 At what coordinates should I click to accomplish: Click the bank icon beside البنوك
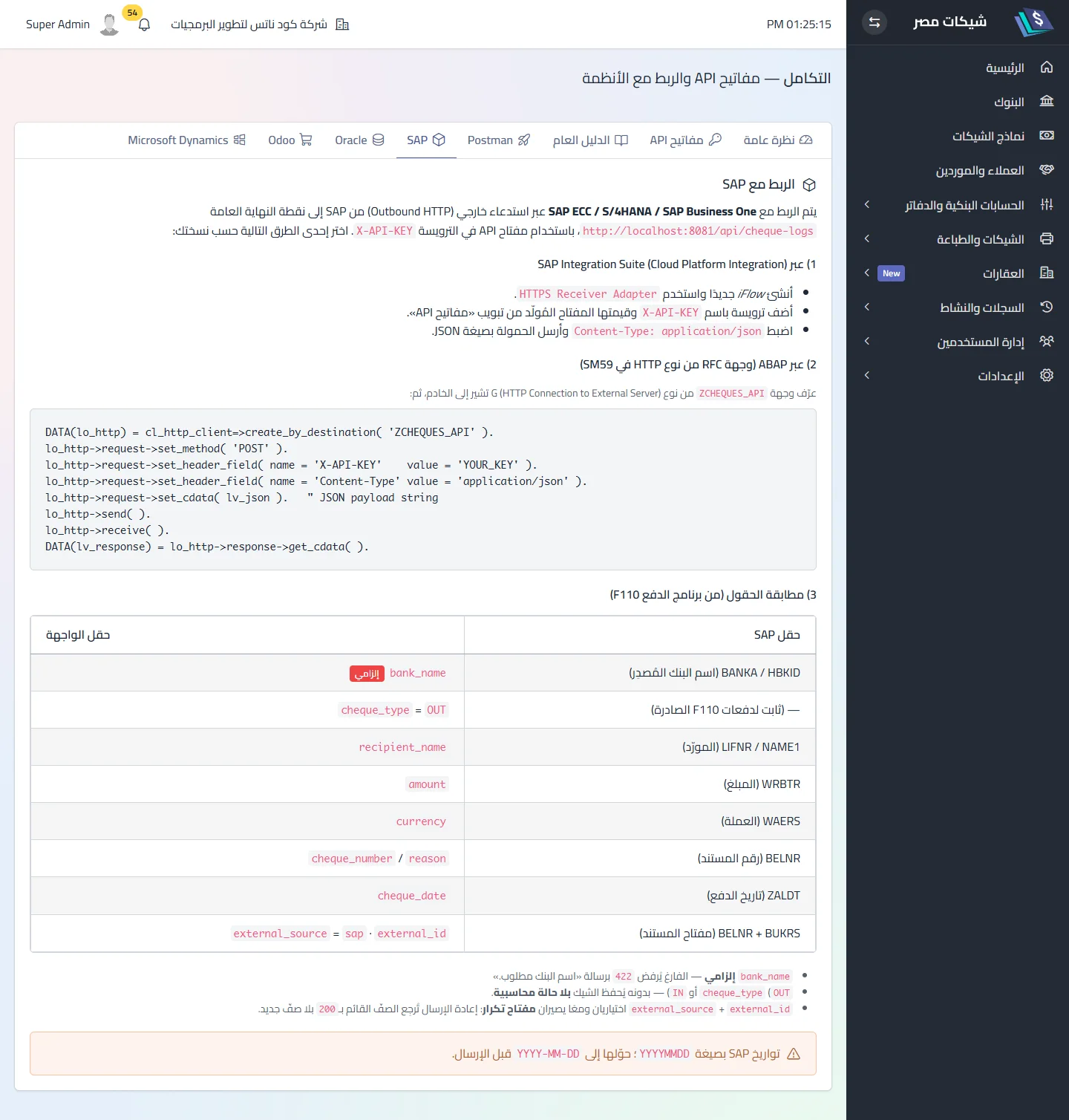click(x=1047, y=102)
